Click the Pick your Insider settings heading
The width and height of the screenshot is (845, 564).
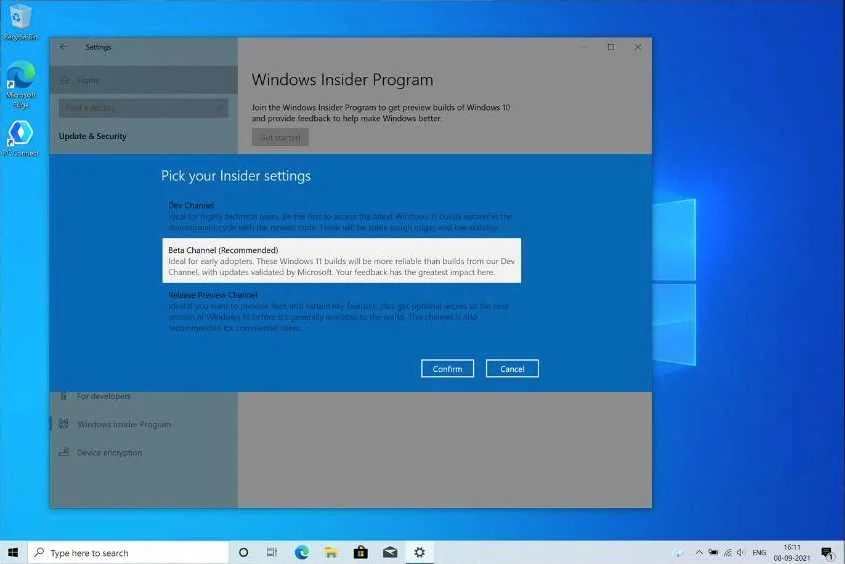(x=236, y=176)
